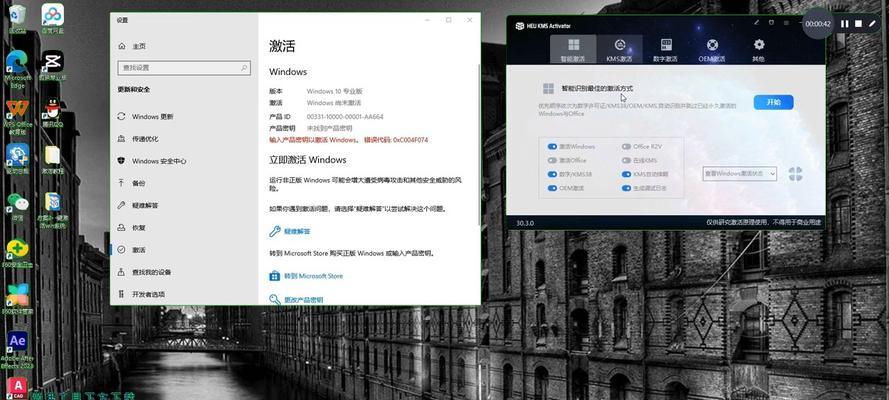
Task: Click the recorder's pencil annotation icon
Action: click(873, 24)
